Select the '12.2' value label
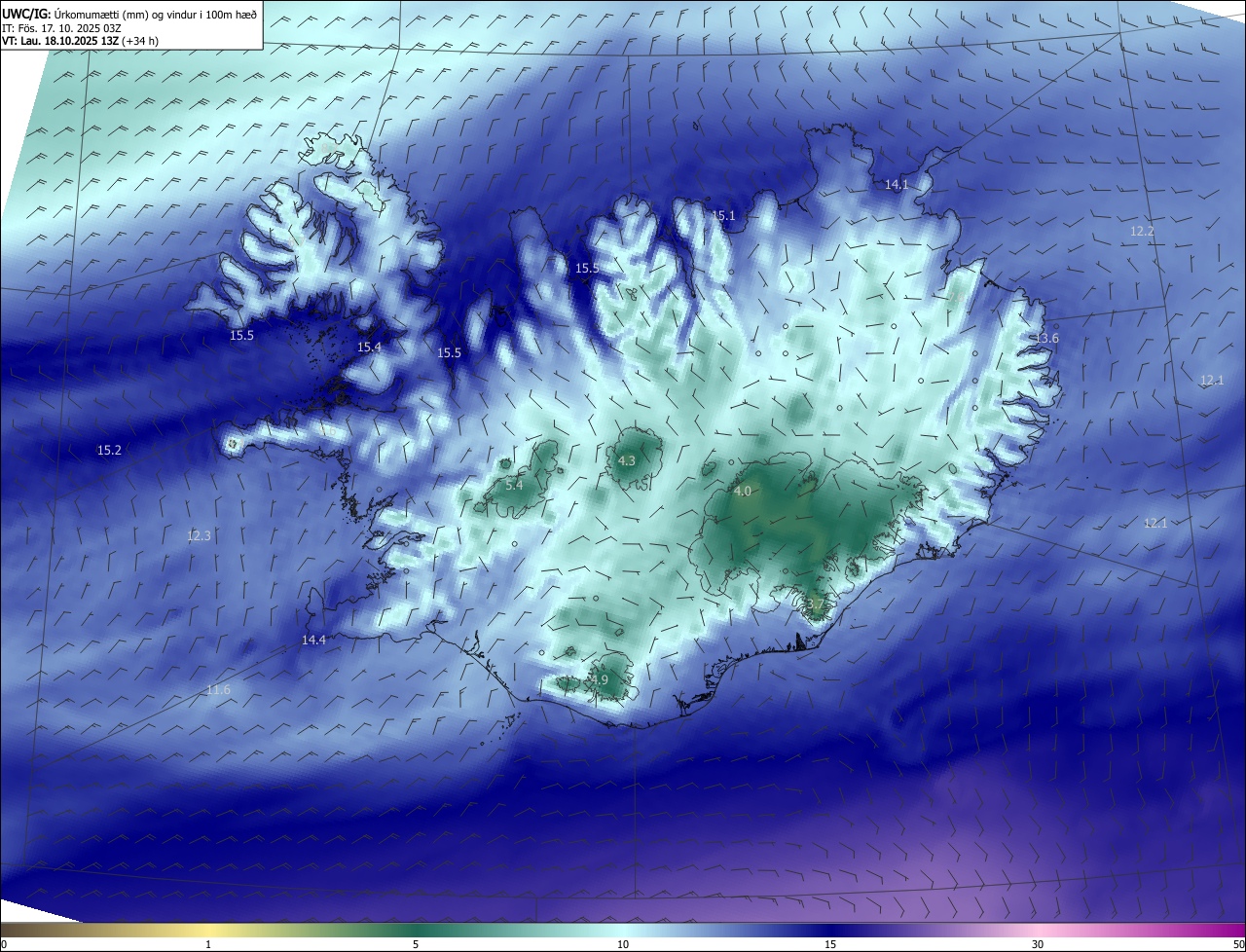1246x952 pixels. click(1142, 232)
